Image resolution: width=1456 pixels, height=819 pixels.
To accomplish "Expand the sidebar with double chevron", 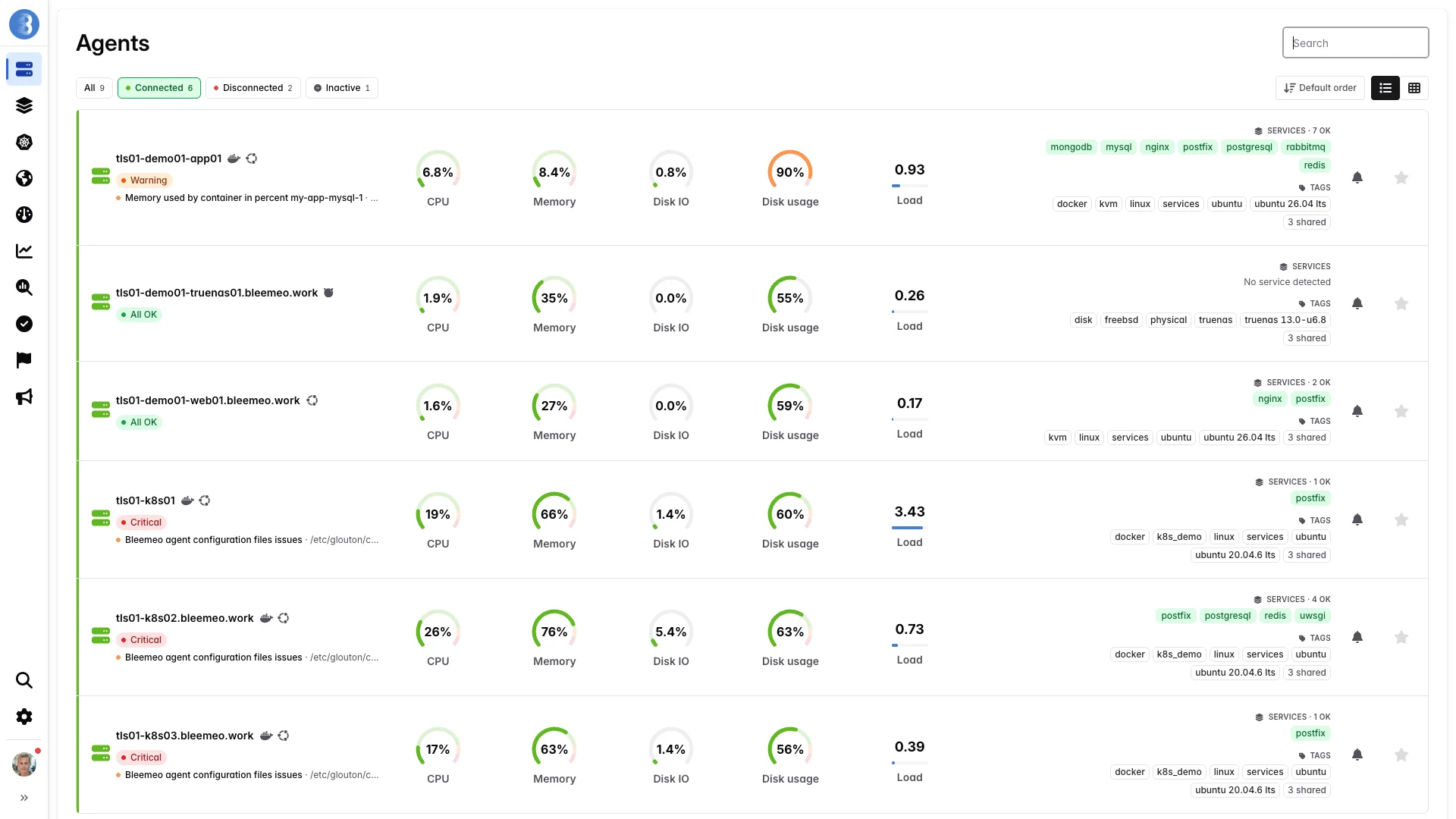I will click(24, 798).
